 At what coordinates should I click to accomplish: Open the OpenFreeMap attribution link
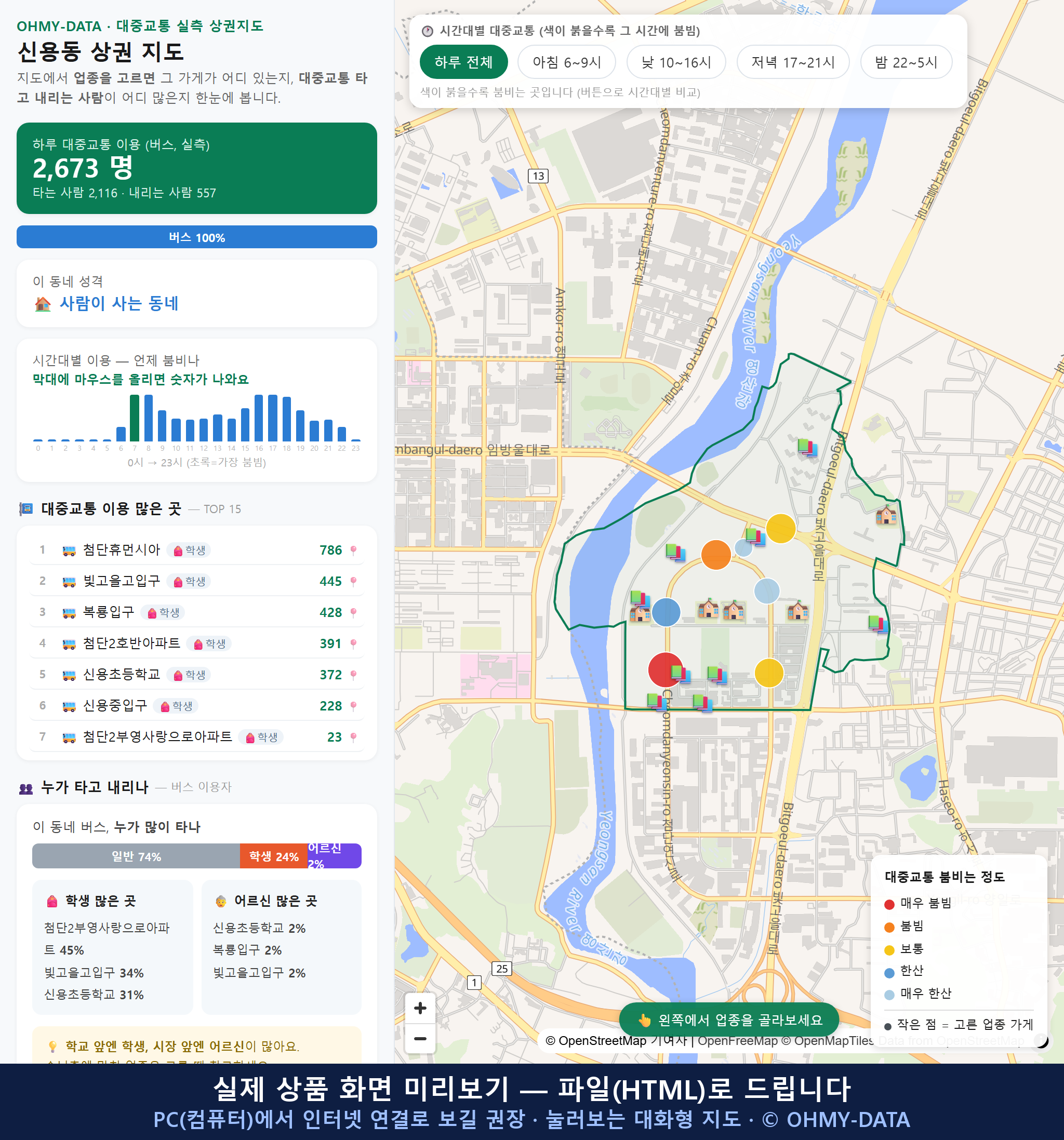point(738,1041)
